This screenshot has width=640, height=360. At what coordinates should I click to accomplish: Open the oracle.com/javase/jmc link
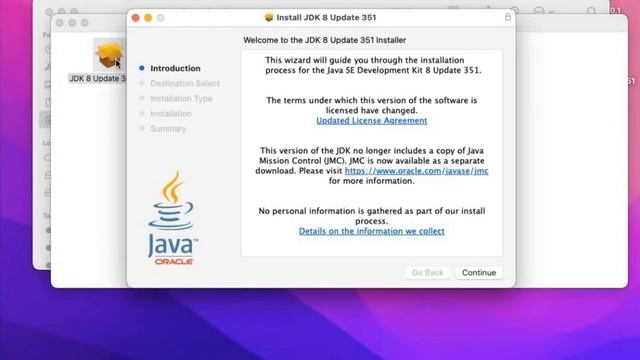(x=416, y=171)
